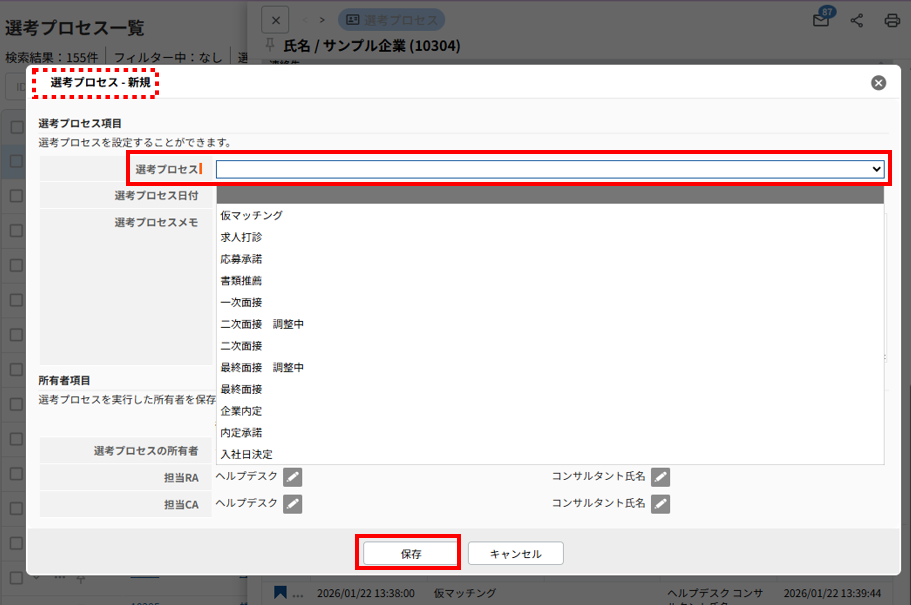Expand the 選考プロセス combo box arrow
Screen dimensions: 911x605
pos(877,170)
